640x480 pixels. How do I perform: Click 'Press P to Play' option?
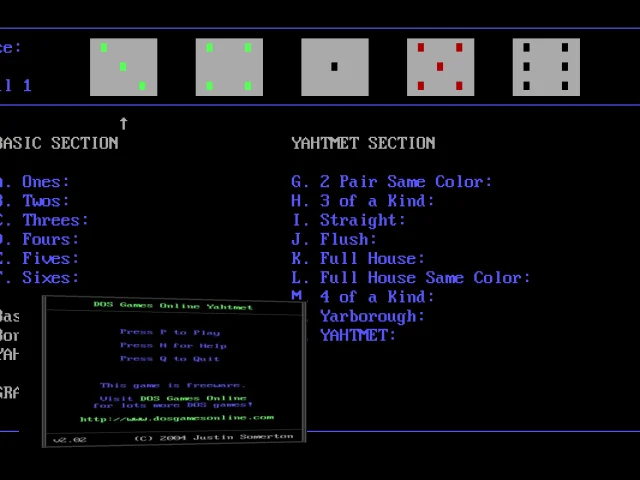click(170, 332)
